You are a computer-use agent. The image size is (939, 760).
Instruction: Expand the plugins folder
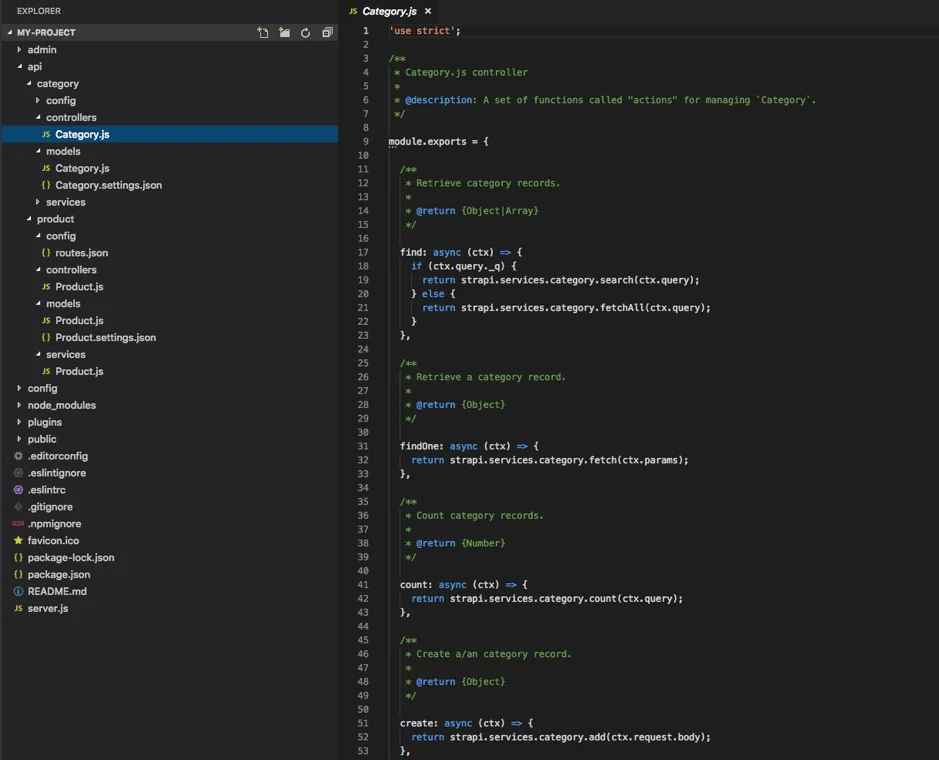(x=19, y=422)
